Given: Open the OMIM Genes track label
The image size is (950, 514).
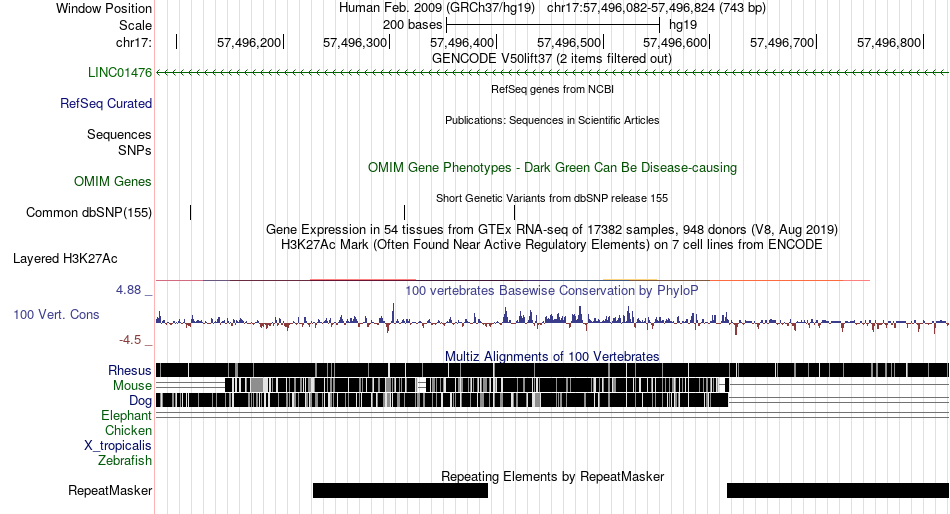Looking at the screenshot, I should 113,182.
